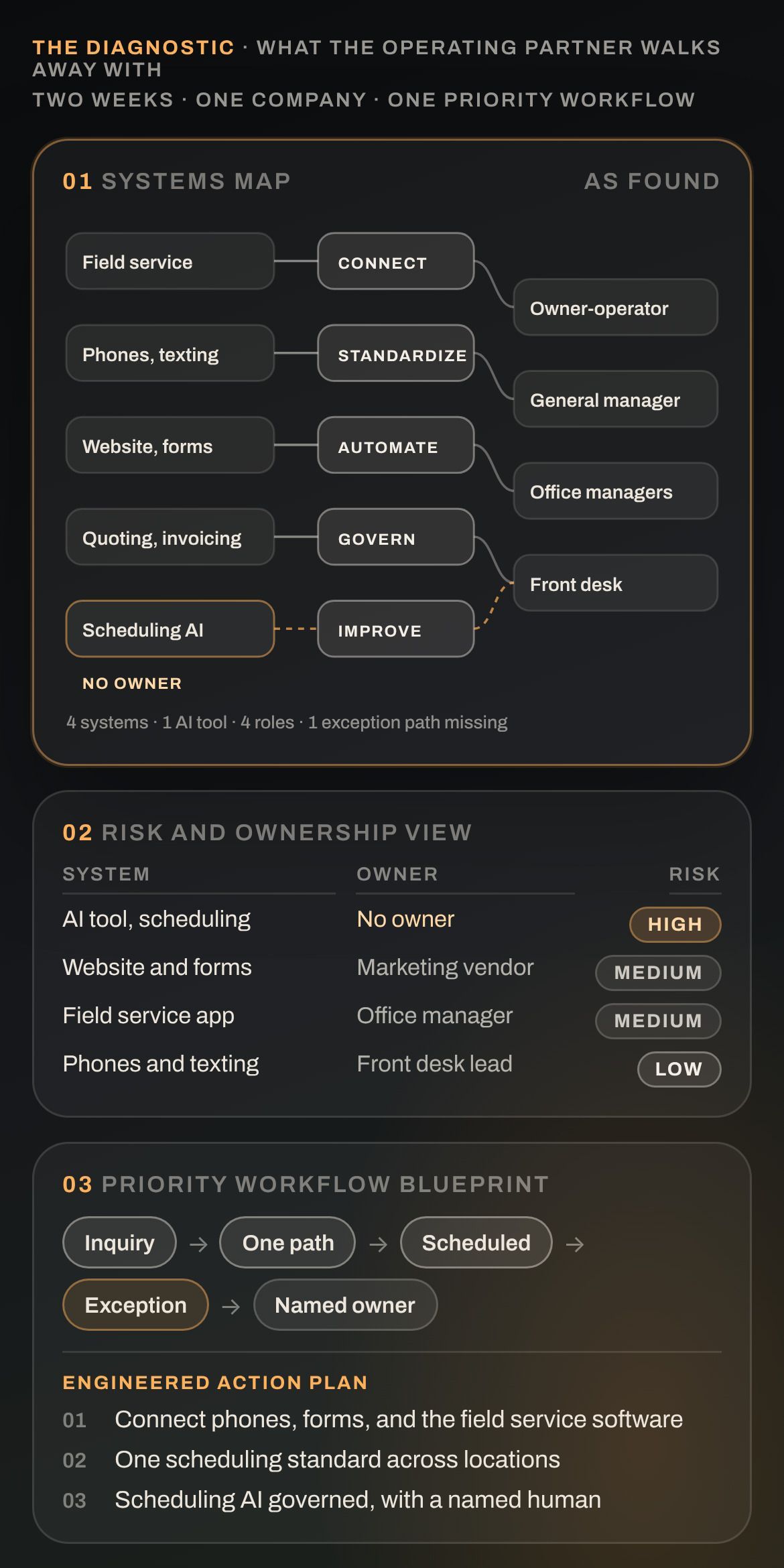The width and height of the screenshot is (784, 1568).
Task: Click the 03 PRIORITY WORKFLOW BLUEPRINT heading
Action: coord(306,1184)
